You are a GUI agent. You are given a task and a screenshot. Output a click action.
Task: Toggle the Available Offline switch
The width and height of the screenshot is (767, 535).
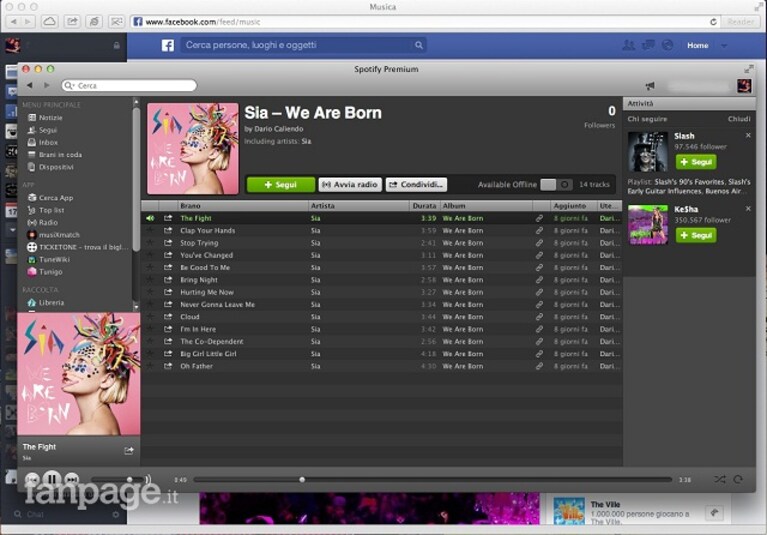[x=556, y=184]
